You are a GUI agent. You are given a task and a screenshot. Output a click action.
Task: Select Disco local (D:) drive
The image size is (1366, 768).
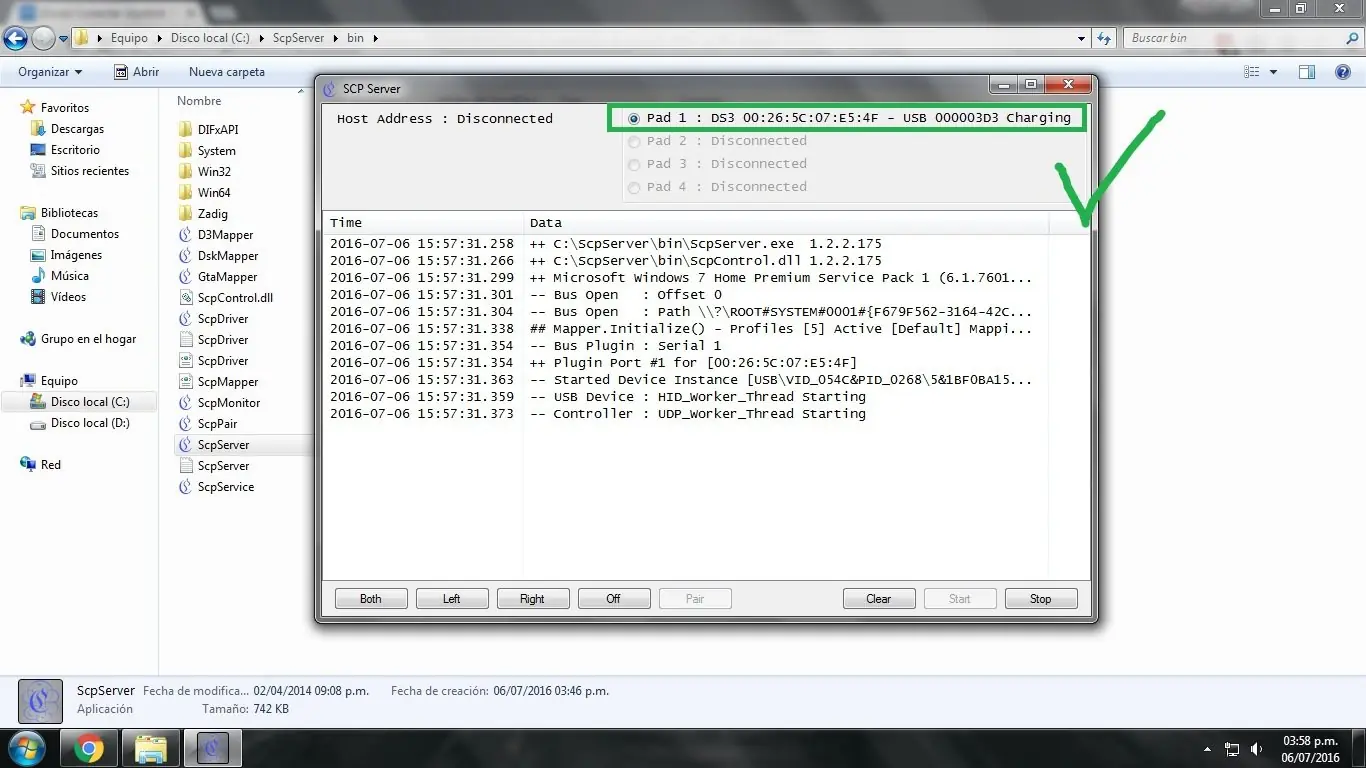click(x=90, y=423)
